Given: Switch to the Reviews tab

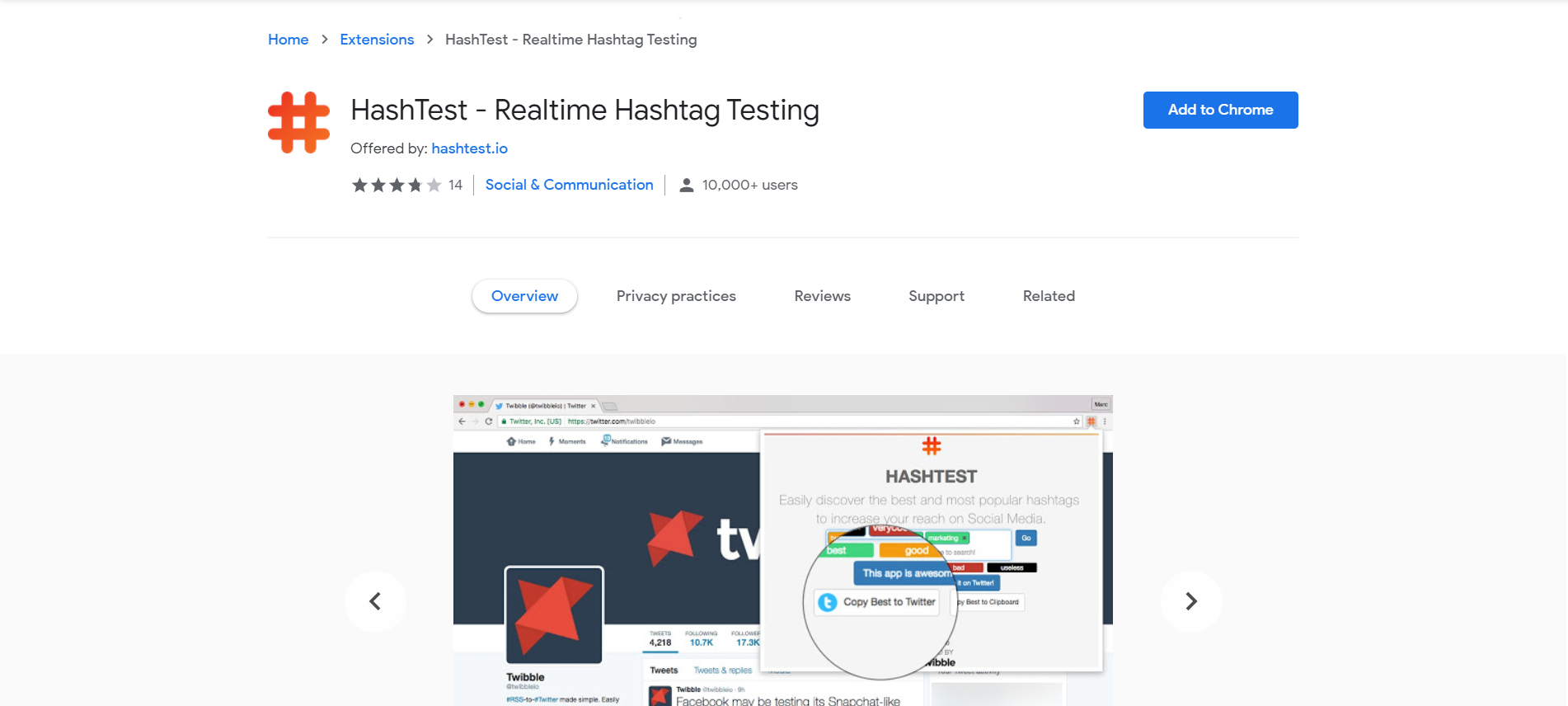Looking at the screenshot, I should click(822, 296).
